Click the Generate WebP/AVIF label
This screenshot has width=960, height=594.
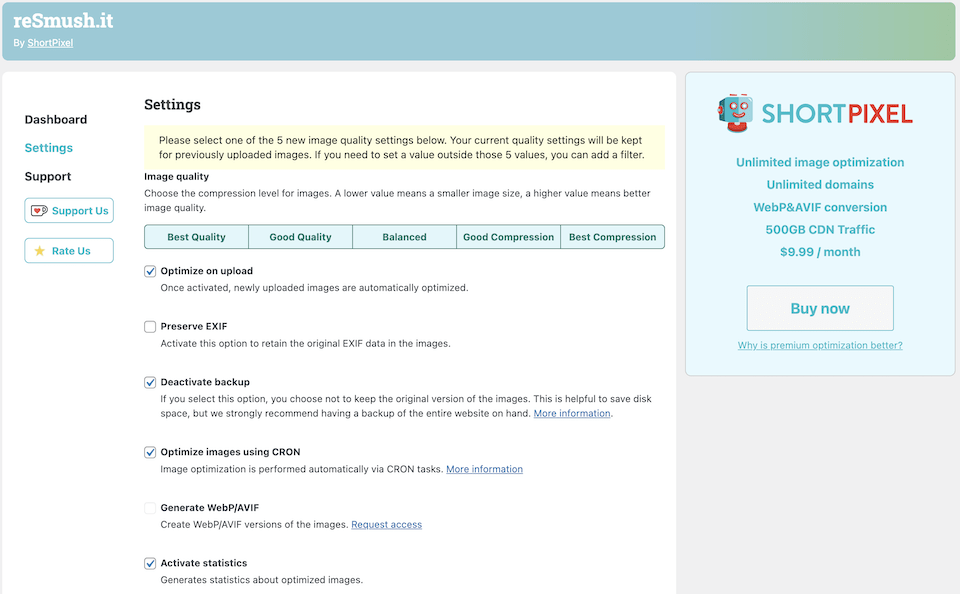click(209, 508)
